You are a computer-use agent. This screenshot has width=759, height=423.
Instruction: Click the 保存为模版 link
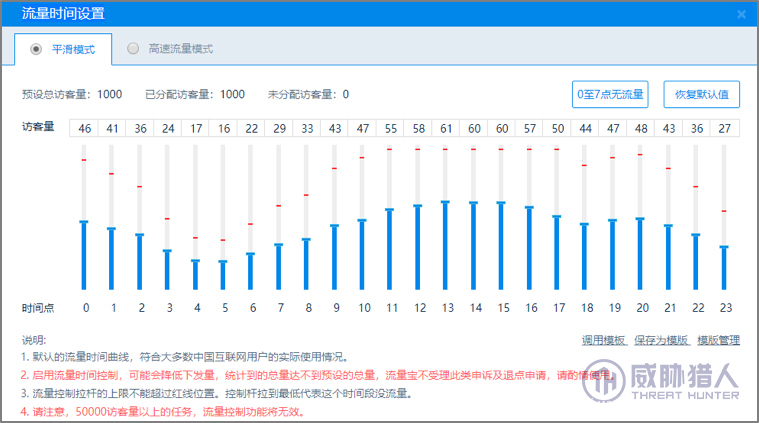pyautogui.click(x=661, y=340)
